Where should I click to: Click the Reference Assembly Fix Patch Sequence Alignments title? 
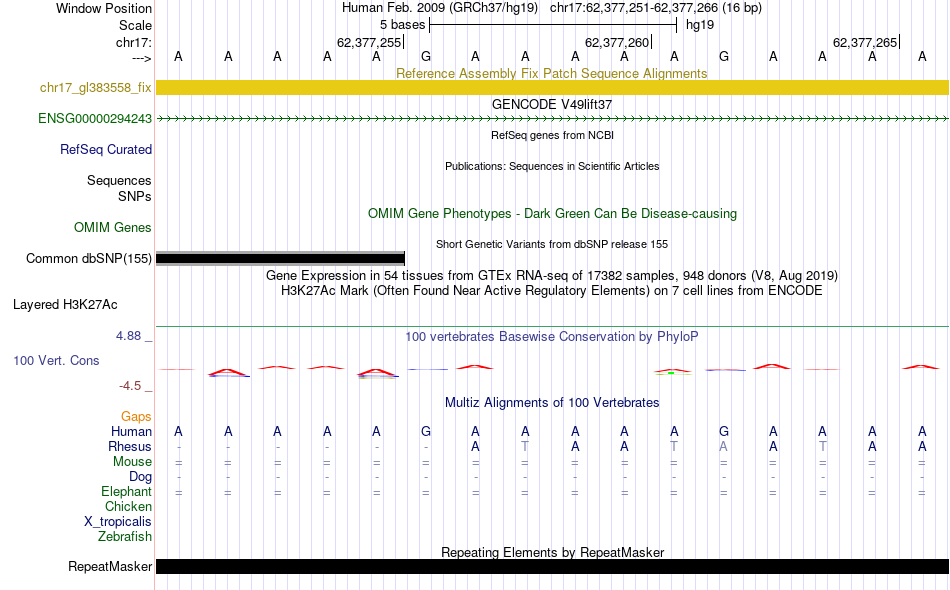pyautogui.click(x=552, y=73)
